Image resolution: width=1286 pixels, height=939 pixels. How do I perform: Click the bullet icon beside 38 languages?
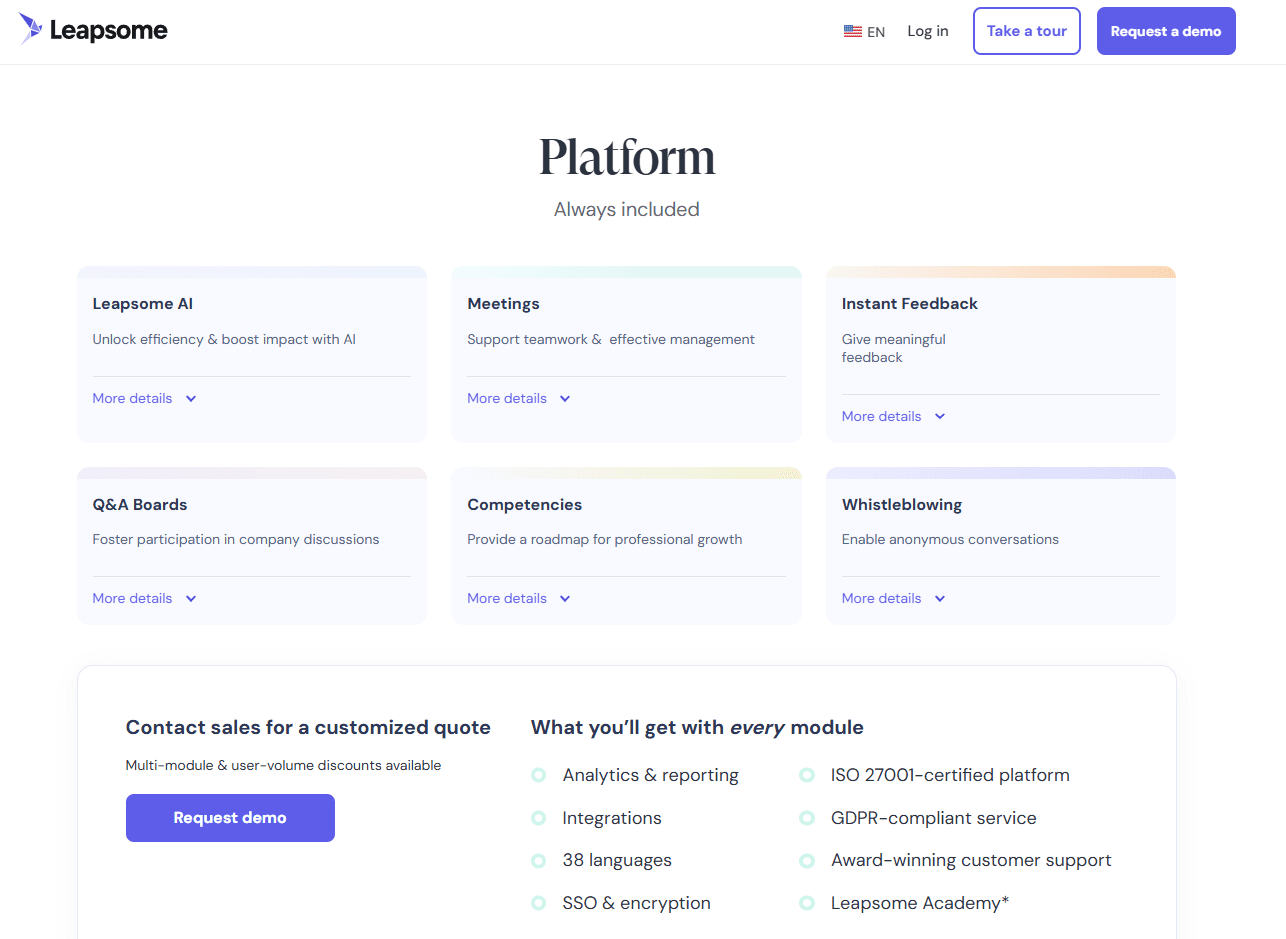click(538, 860)
